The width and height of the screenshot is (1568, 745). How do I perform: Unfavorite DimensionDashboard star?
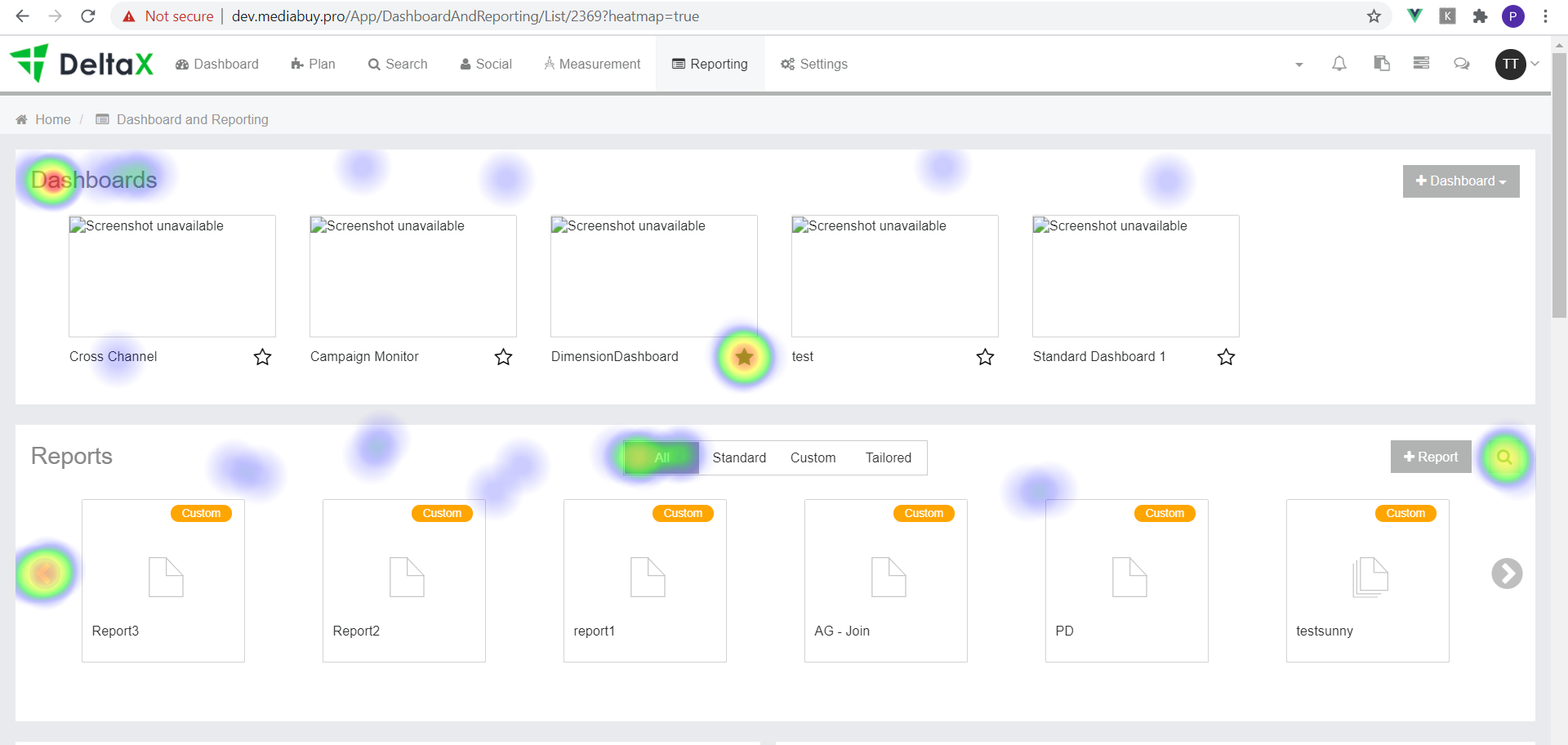coord(744,357)
